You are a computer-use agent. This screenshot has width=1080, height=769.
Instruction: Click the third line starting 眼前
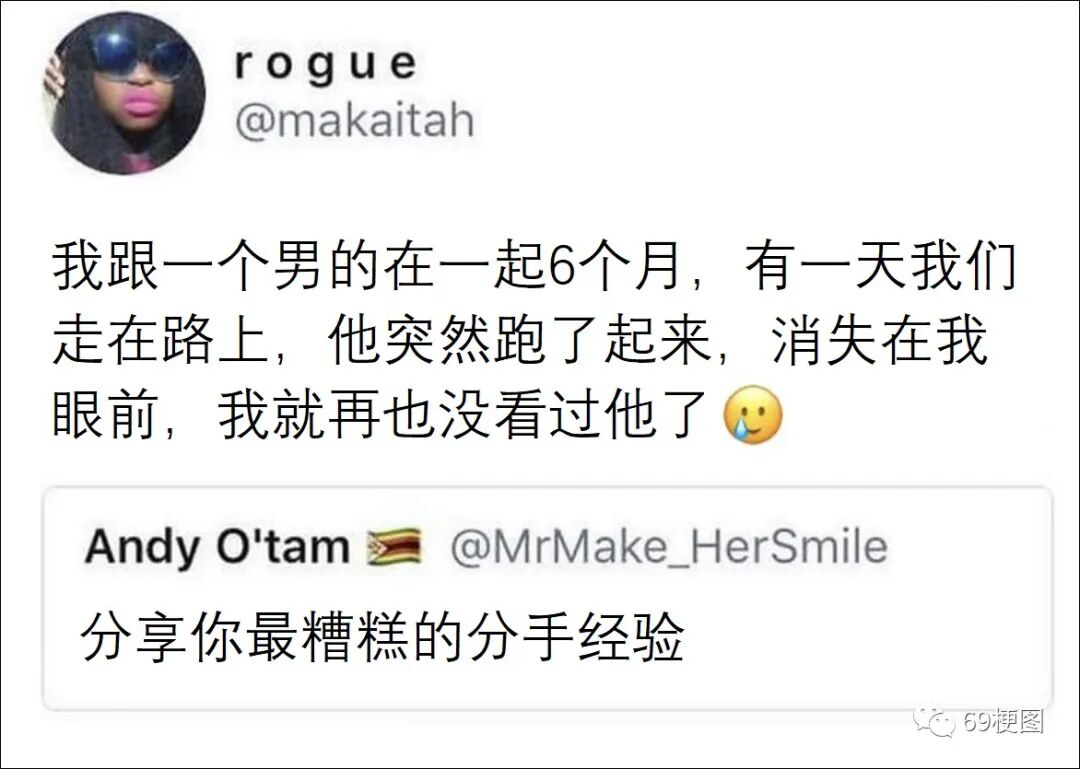[x=417, y=415]
